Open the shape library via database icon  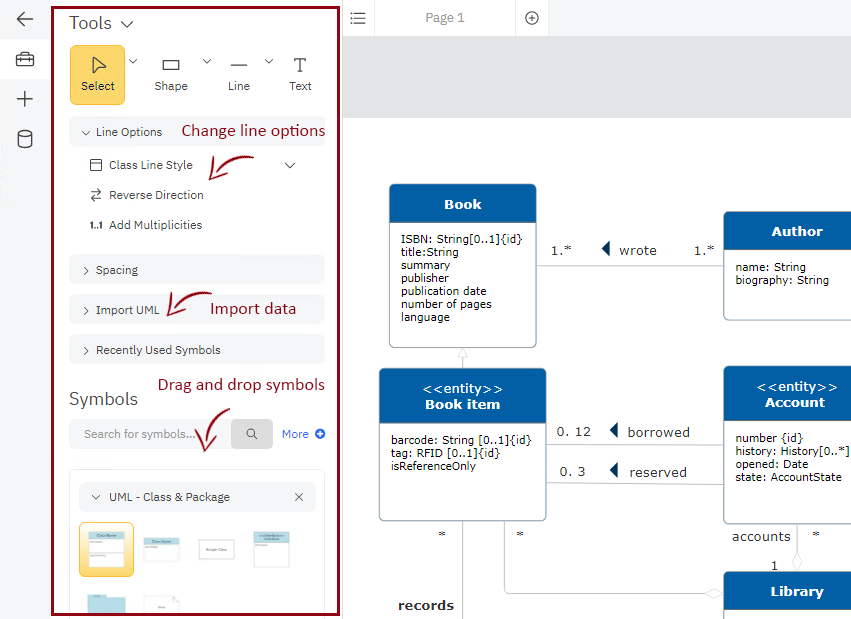click(25, 139)
